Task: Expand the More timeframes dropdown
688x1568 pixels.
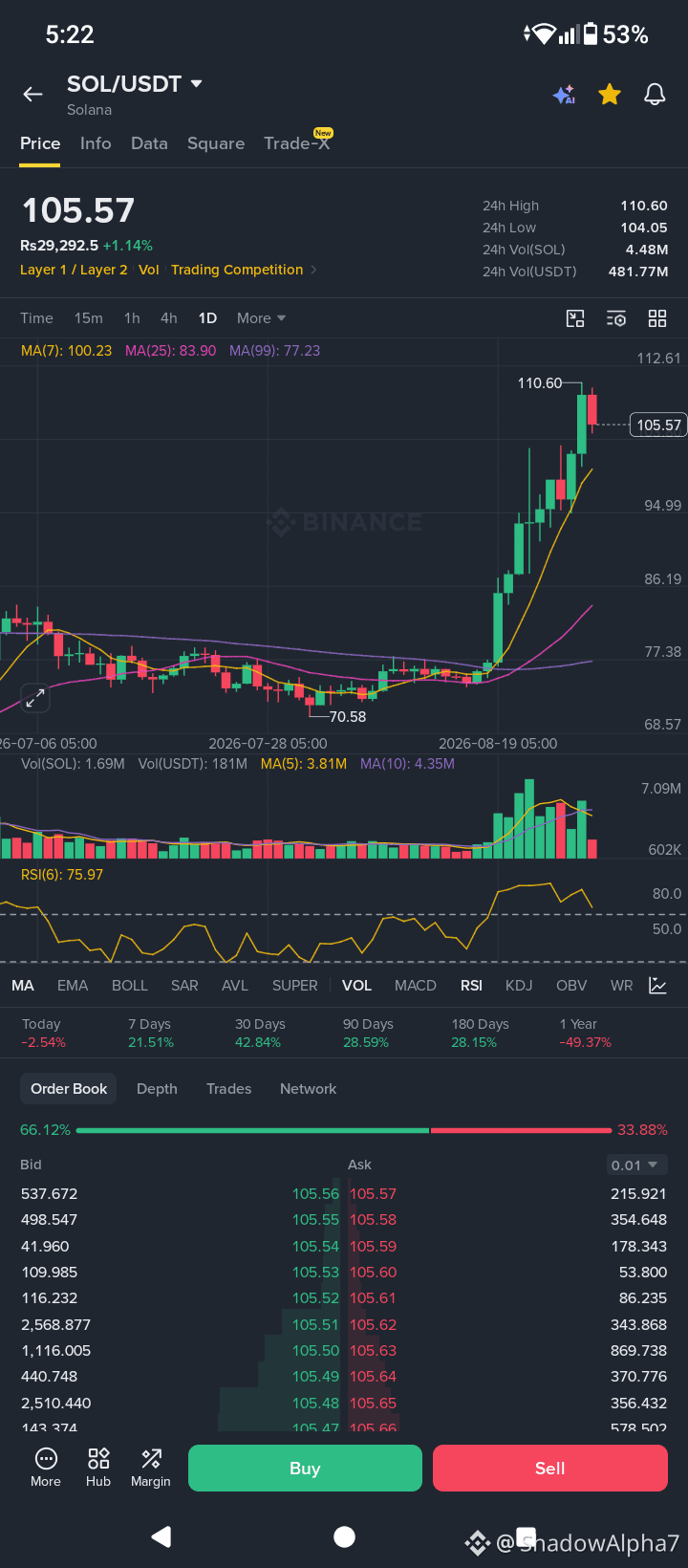Action: (261, 318)
